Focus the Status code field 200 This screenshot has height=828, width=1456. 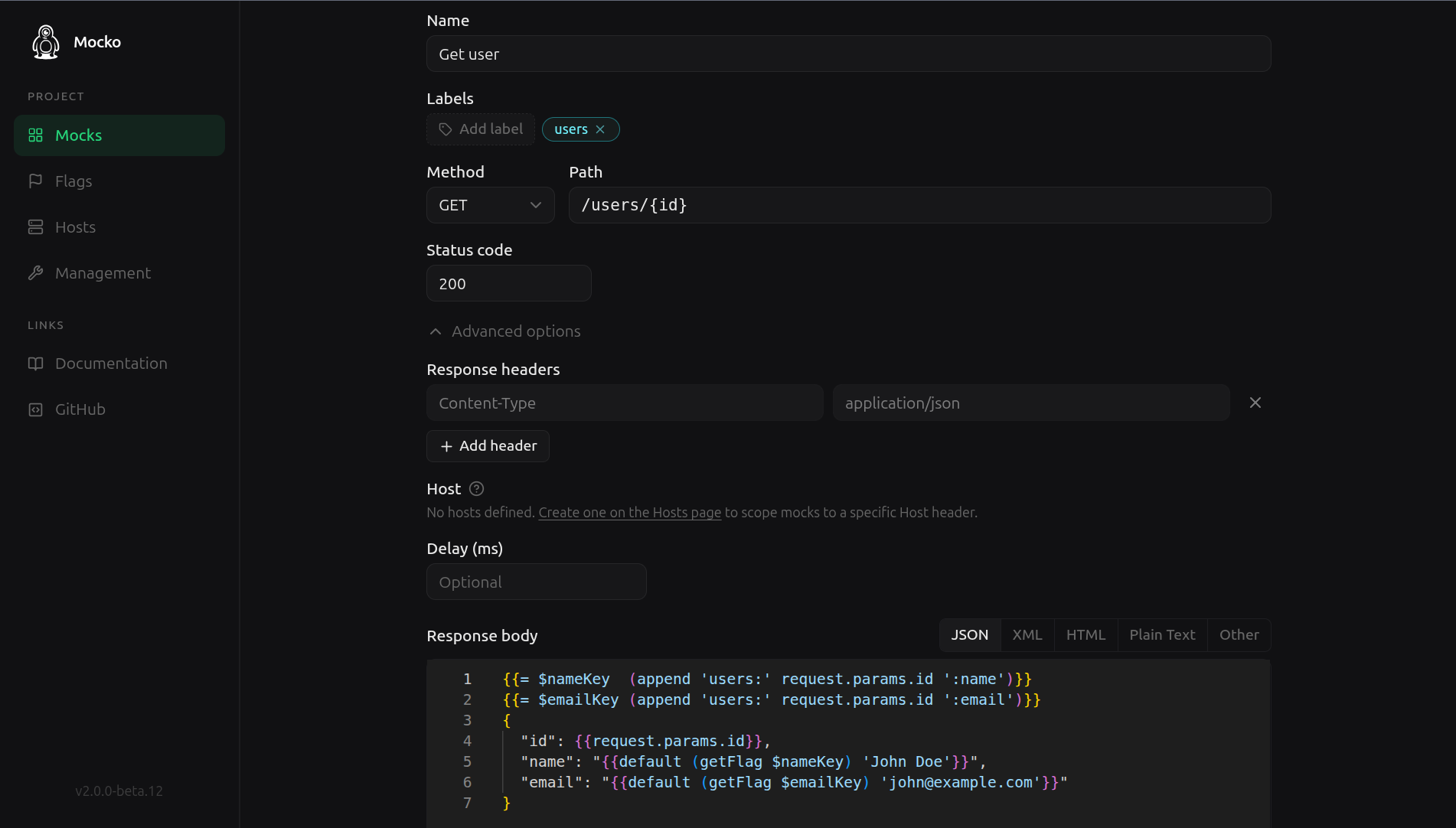click(508, 283)
